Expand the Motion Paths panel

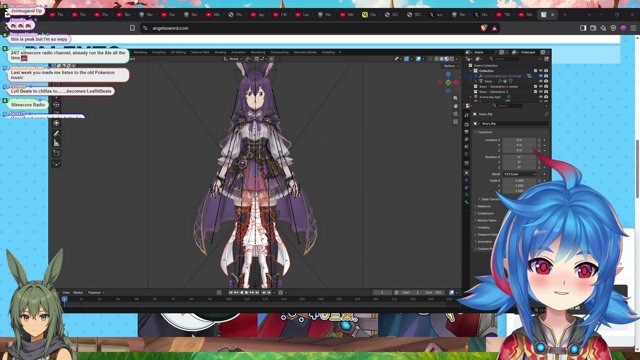[x=486, y=220]
